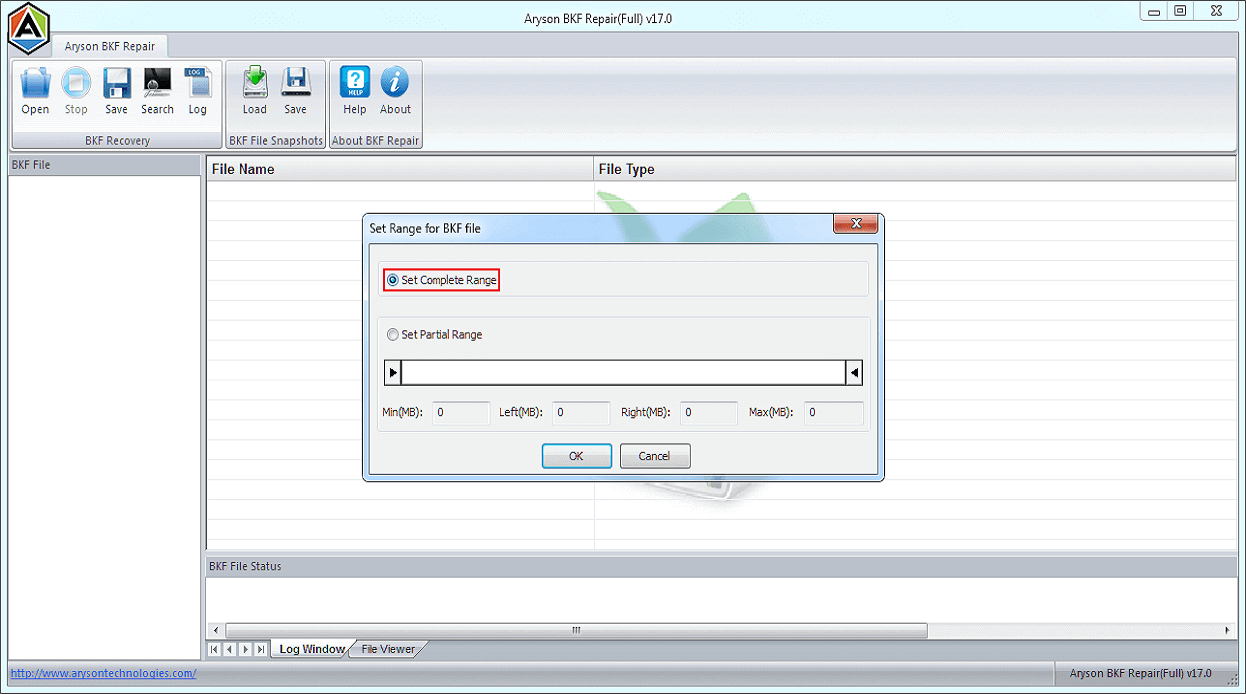Open the Help icon

point(354,91)
